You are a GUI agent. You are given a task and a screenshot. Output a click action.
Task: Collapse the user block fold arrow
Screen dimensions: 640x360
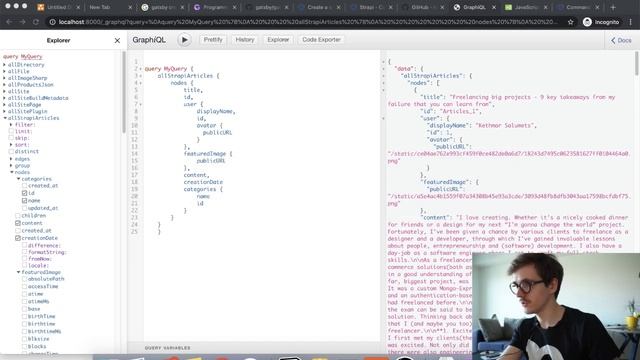[141, 104]
